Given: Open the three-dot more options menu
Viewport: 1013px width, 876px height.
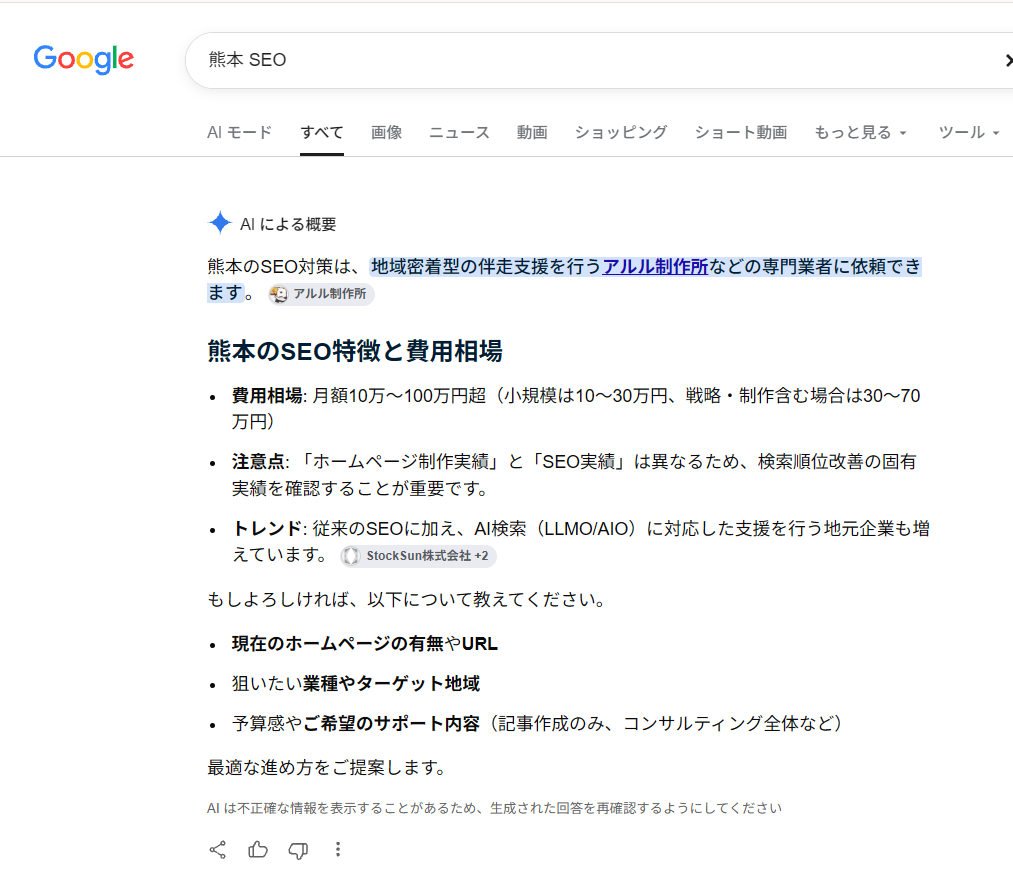Looking at the screenshot, I should 338,850.
